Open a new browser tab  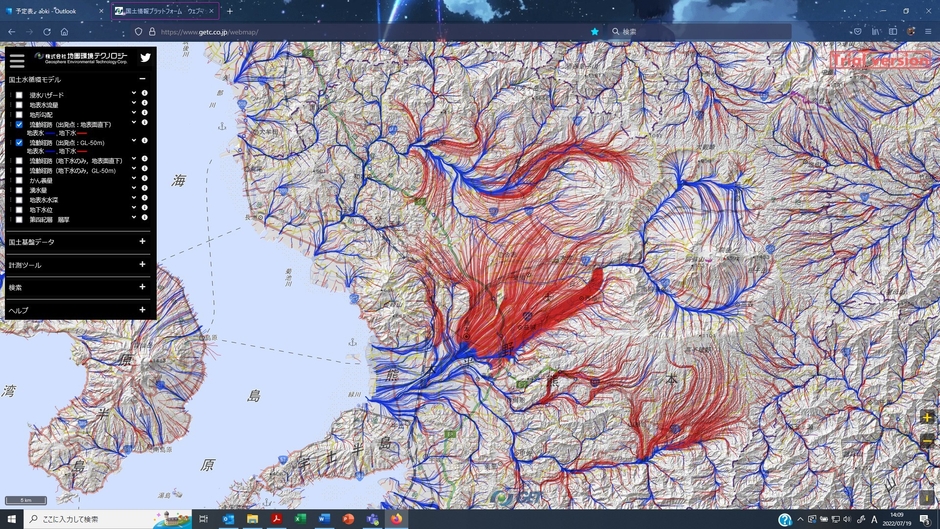[229, 11]
